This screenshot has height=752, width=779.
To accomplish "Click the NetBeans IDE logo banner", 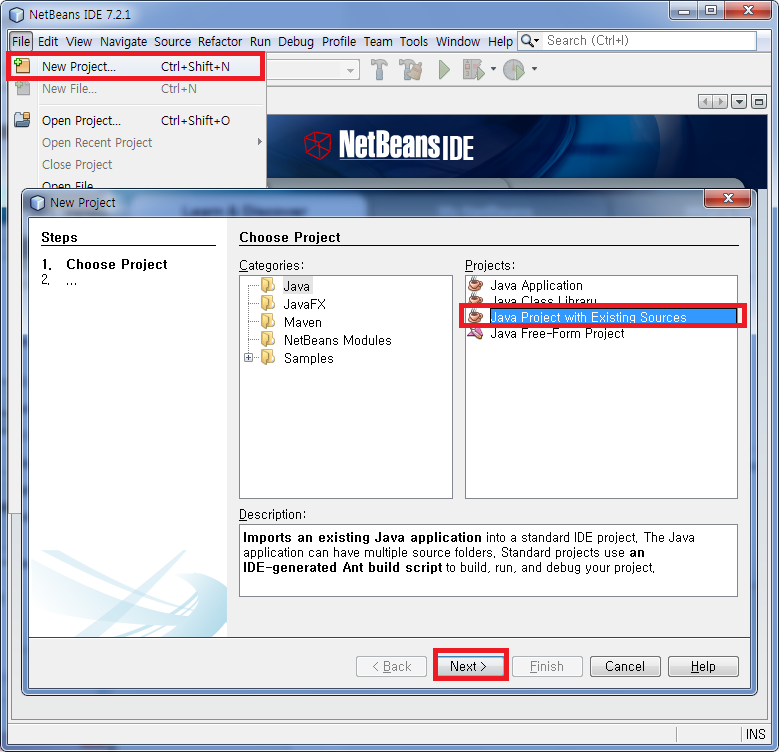I will (x=389, y=146).
